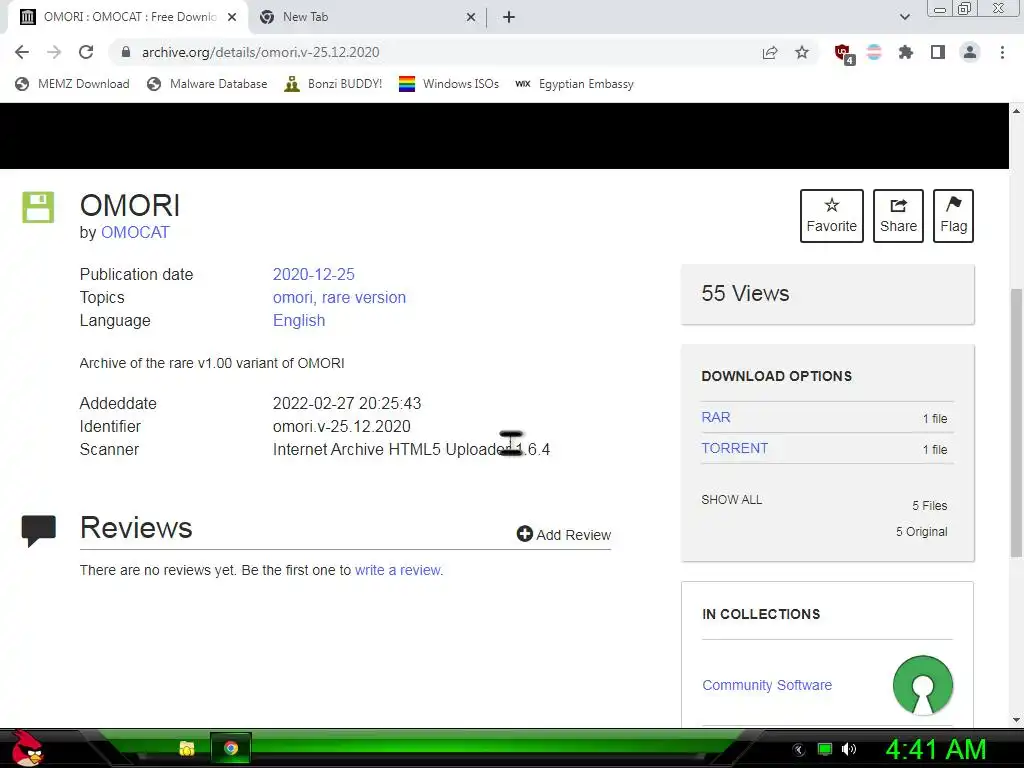Click the Share button
The image size is (1024, 768).
tap(898, 216)
